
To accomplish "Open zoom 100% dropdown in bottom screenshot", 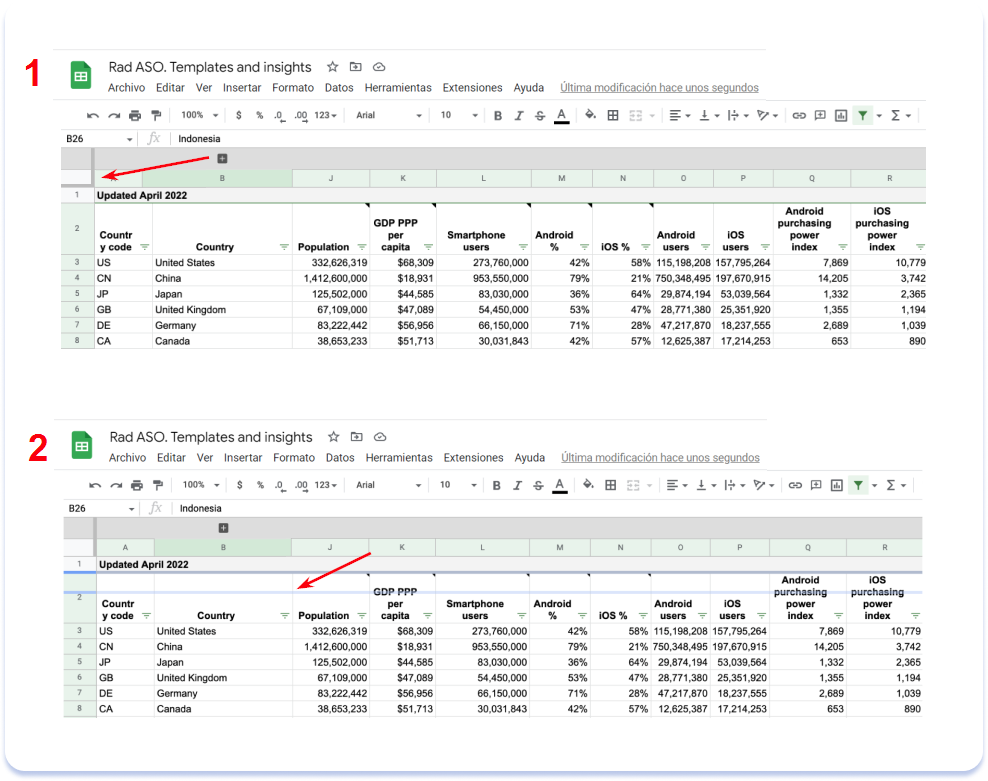I will [199, 485].
